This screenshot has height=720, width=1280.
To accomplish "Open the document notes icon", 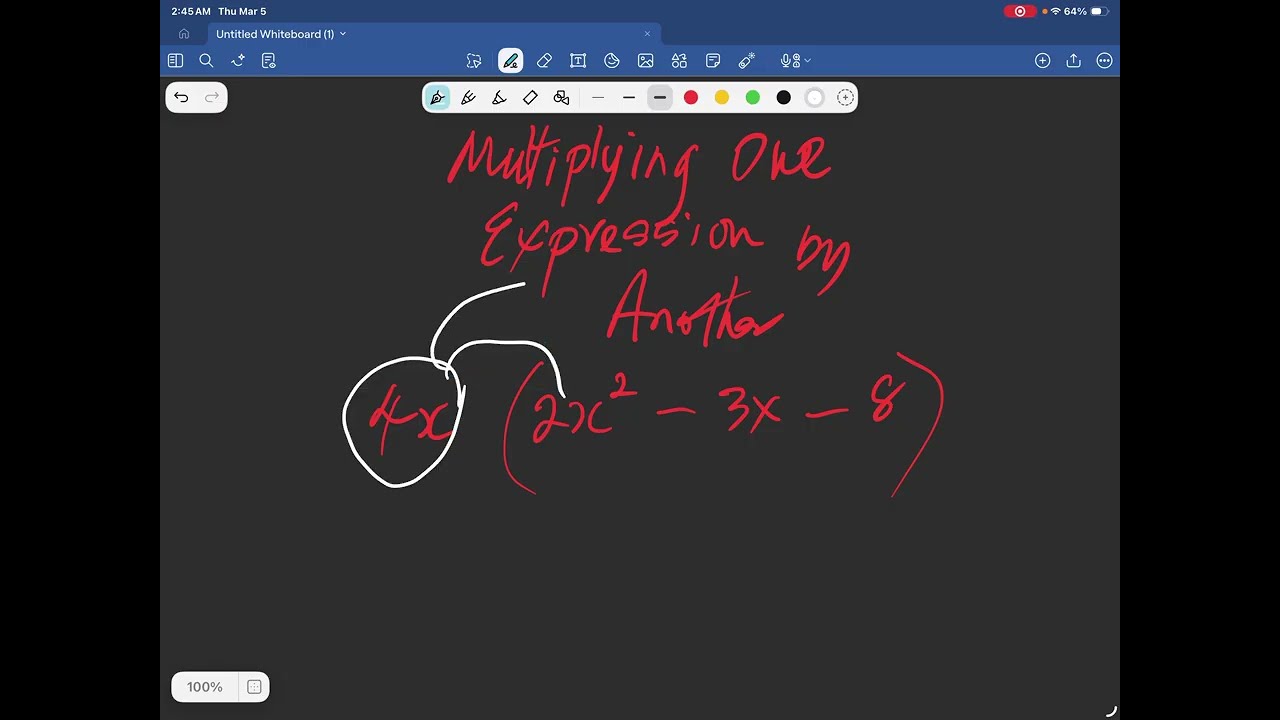I will pos(268,61).
